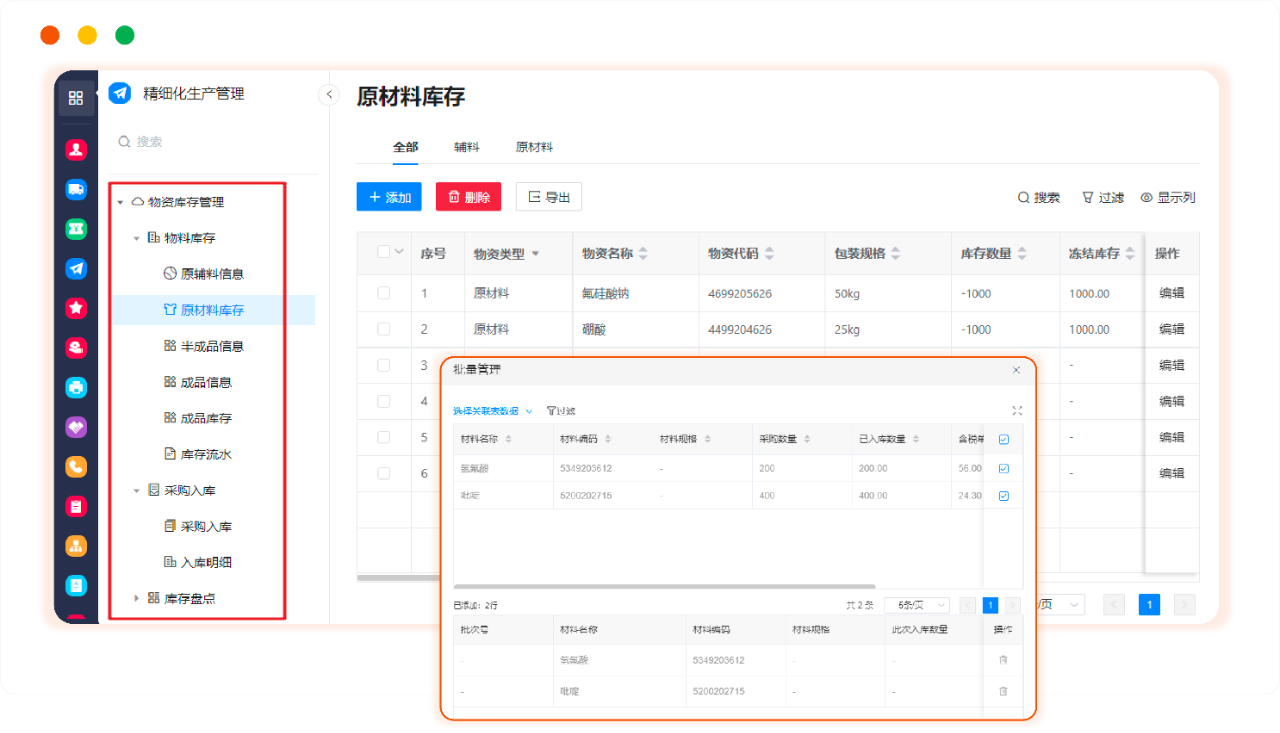Check the row 4 checkbox in main table
The image size is (1280, 733).
pyautogui.click(x=384, y=401)
